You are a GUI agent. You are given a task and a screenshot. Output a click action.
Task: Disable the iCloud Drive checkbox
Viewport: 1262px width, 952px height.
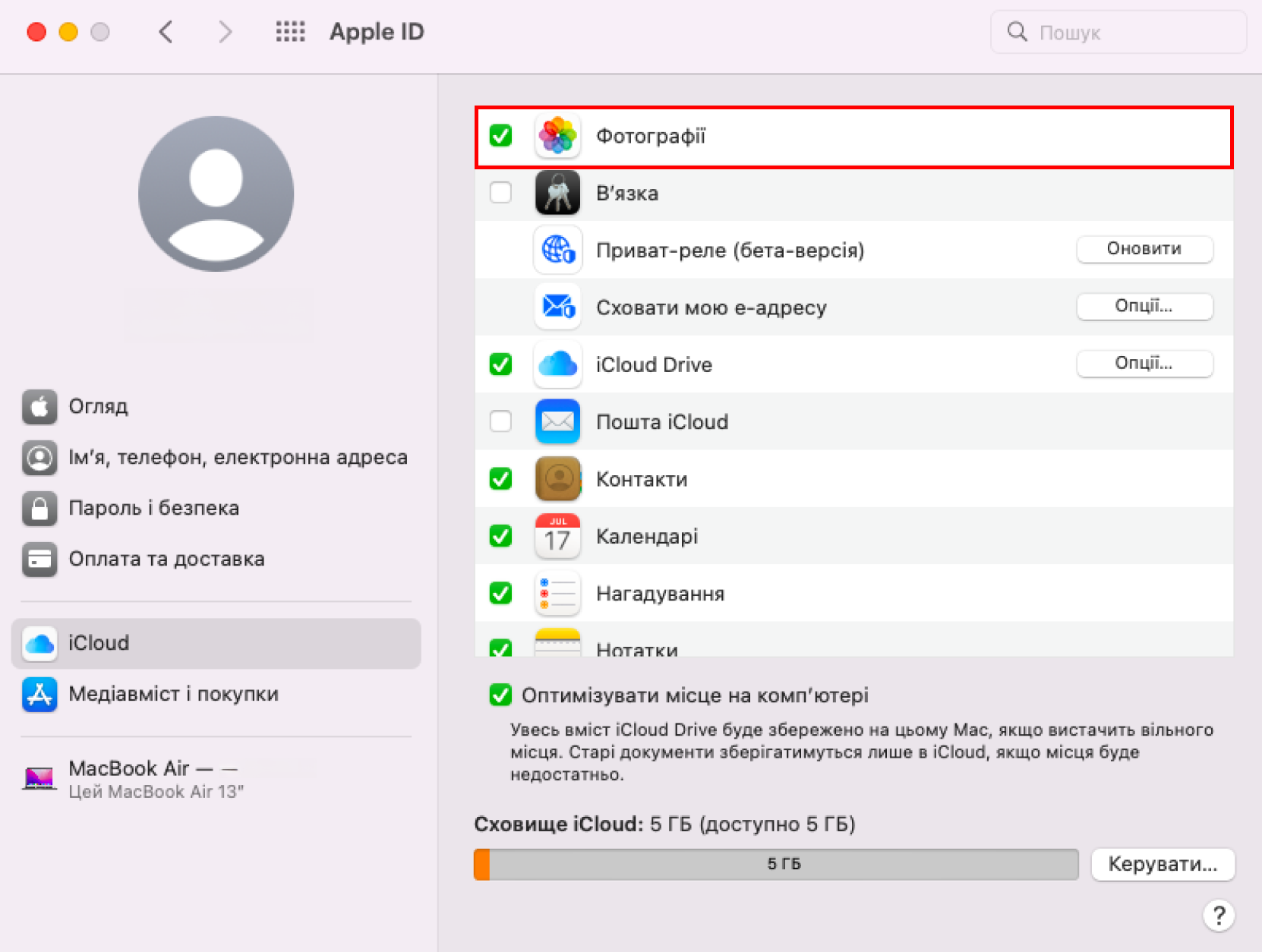500,364
